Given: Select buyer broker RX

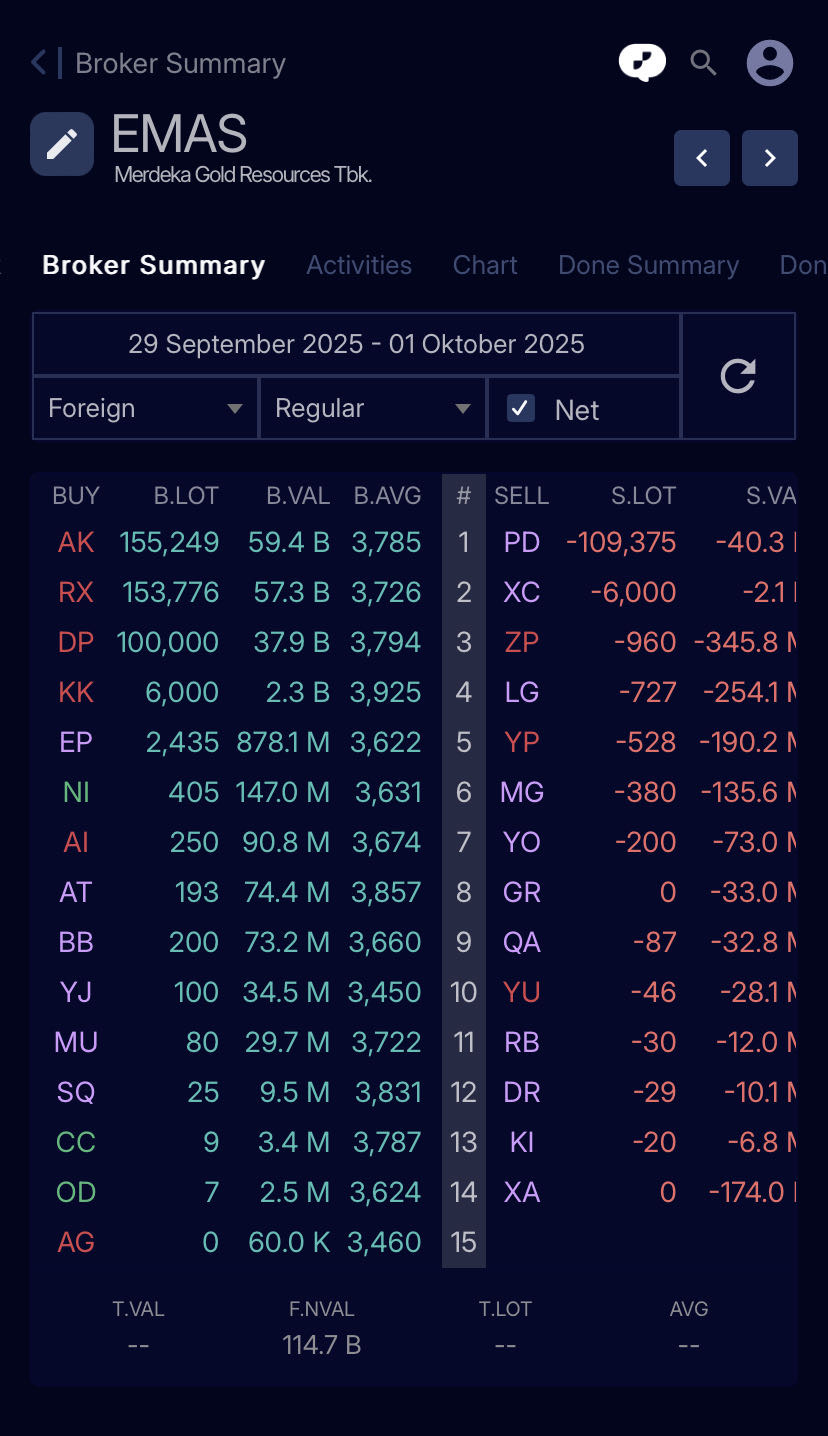Looking at the screenshot, I should pyautogui.click(x=76, y=592).
